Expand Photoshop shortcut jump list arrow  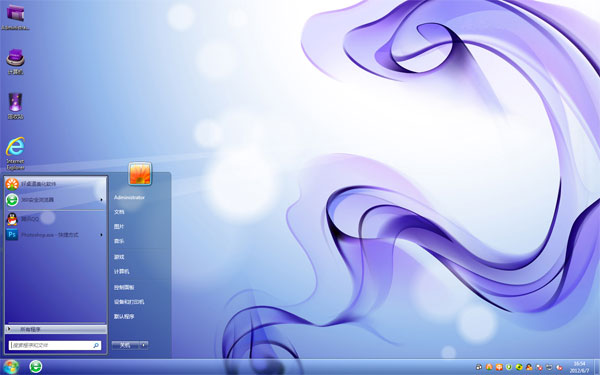click(101, 235)
